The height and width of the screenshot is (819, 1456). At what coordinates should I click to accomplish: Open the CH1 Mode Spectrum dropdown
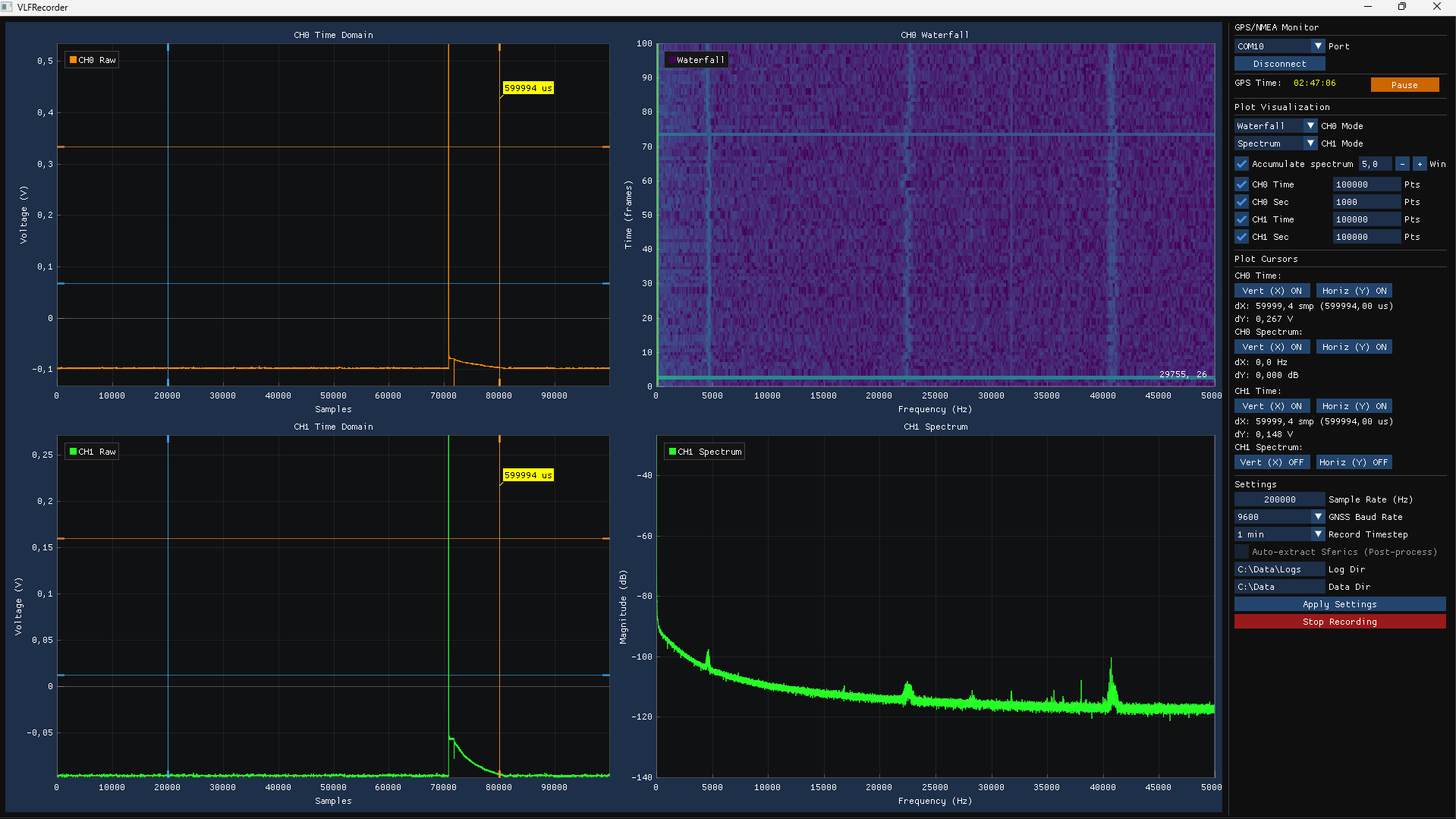point(1275,143)
